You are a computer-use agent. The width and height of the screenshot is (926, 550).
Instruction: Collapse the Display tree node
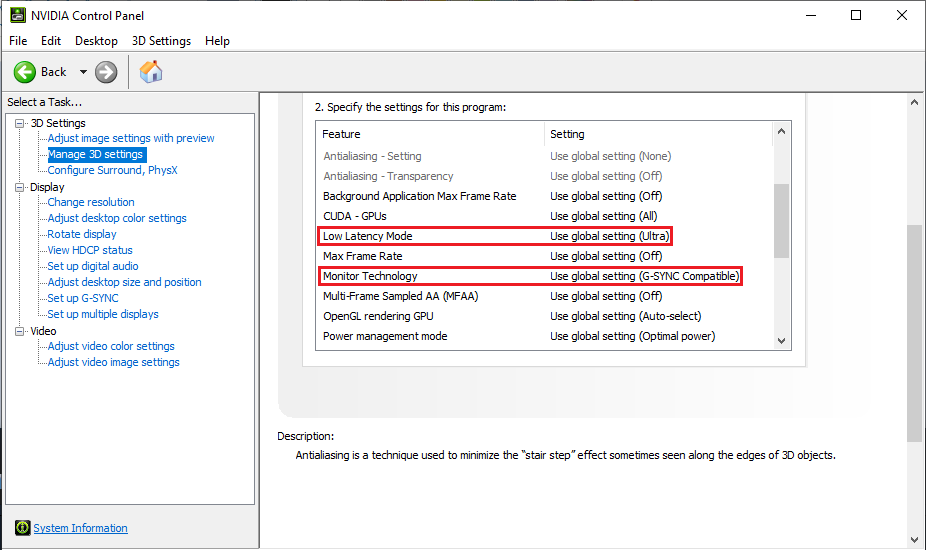[x=20, y=187]
